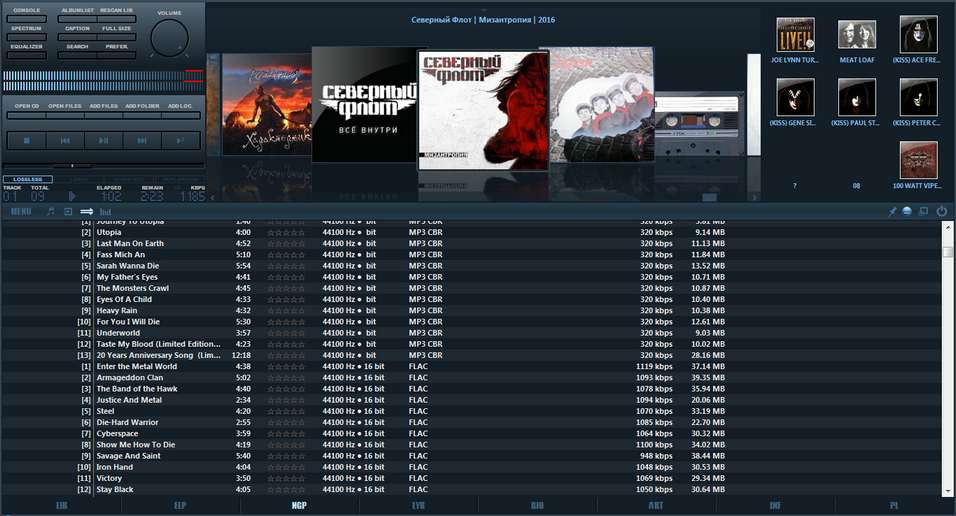This screenshot has height=516, width=956.
Task: Skip to the next track
Action: 141,140
